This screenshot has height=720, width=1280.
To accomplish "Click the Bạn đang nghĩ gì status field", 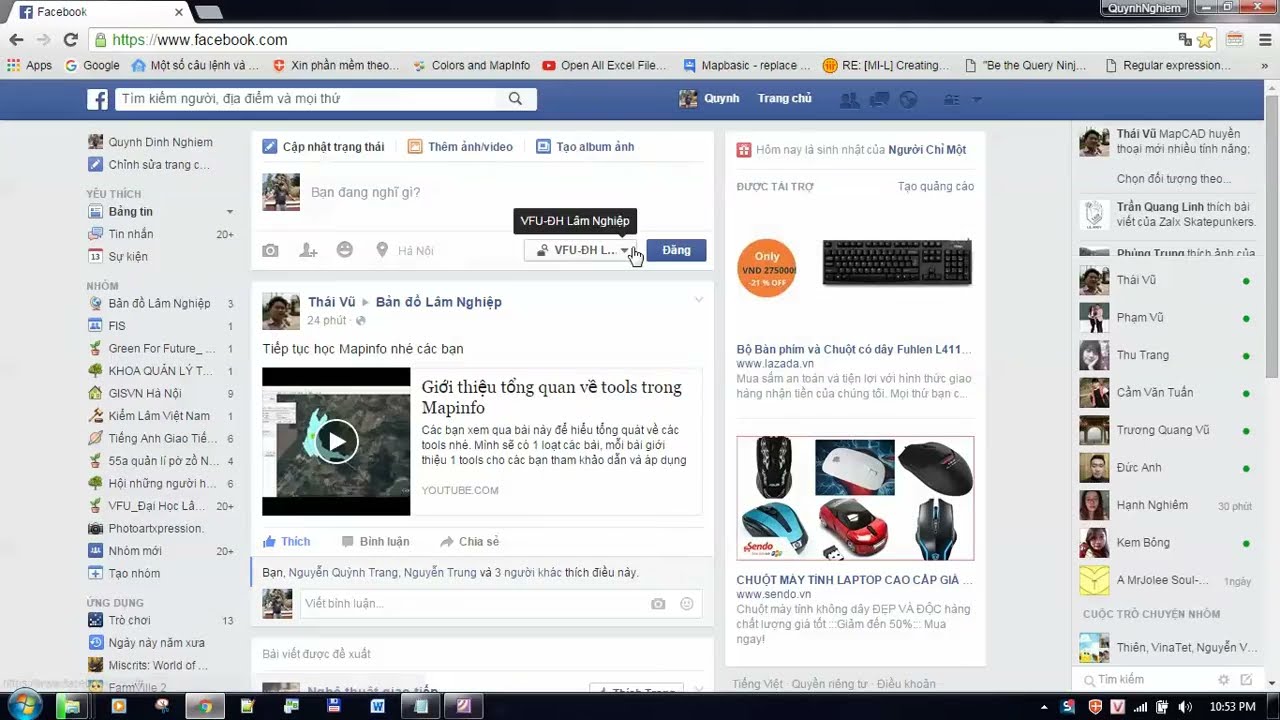I will [x=505, y=192].
